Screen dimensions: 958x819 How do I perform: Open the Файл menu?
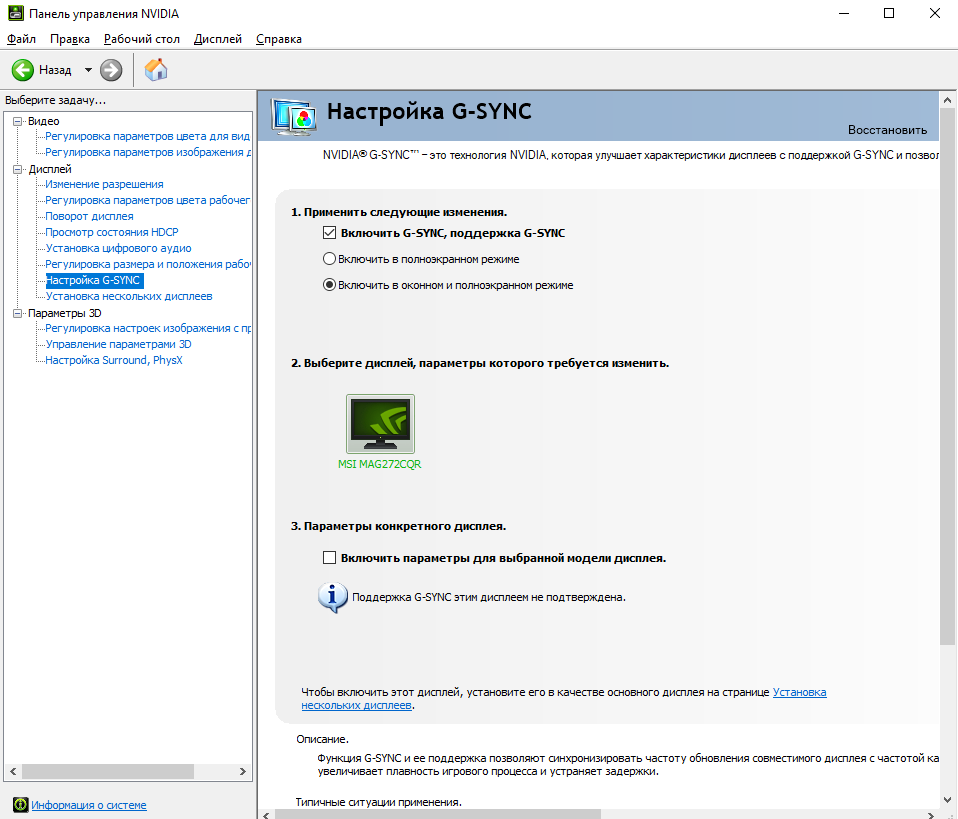tap(21, 39)
